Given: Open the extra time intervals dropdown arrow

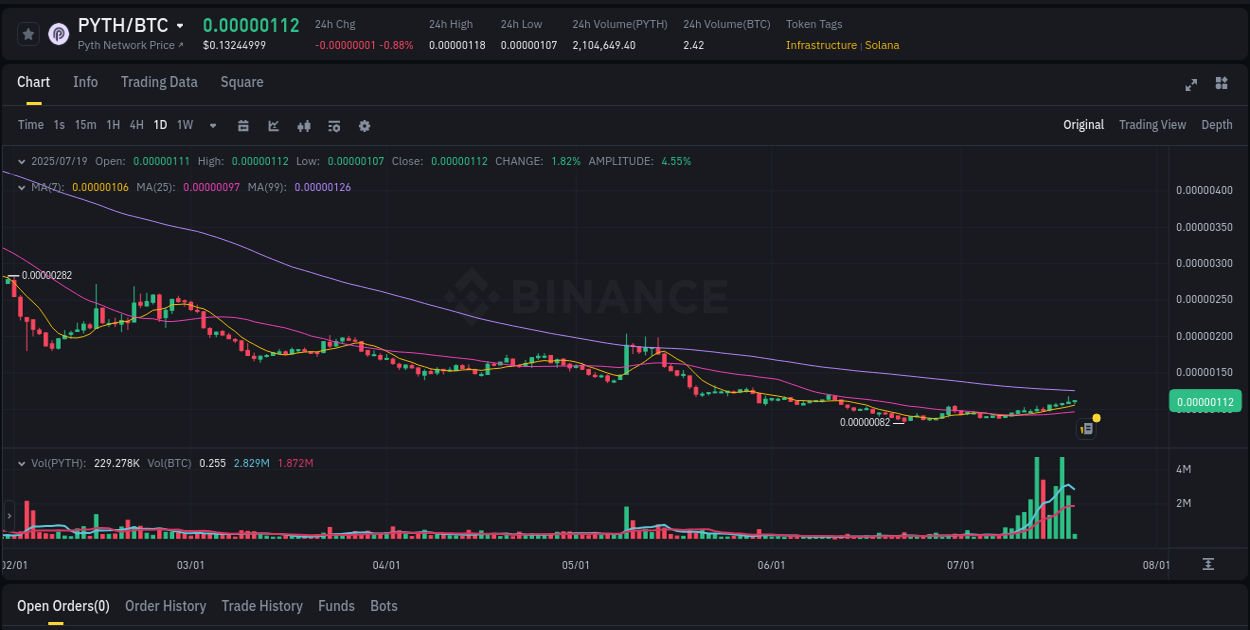Looking at the screenshot, I should [212, 126].
